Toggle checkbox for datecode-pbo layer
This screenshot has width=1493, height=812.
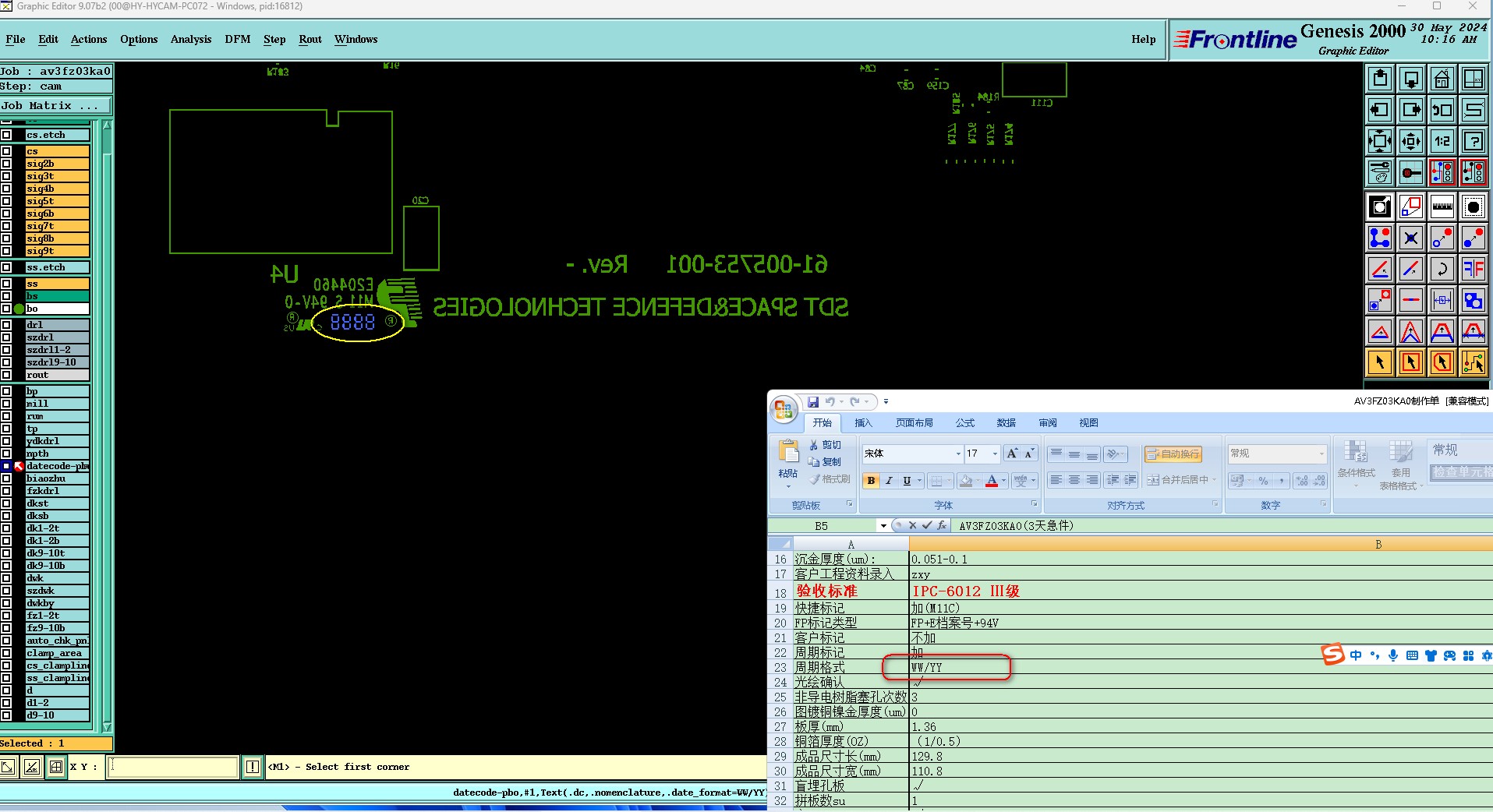(6, 466)
